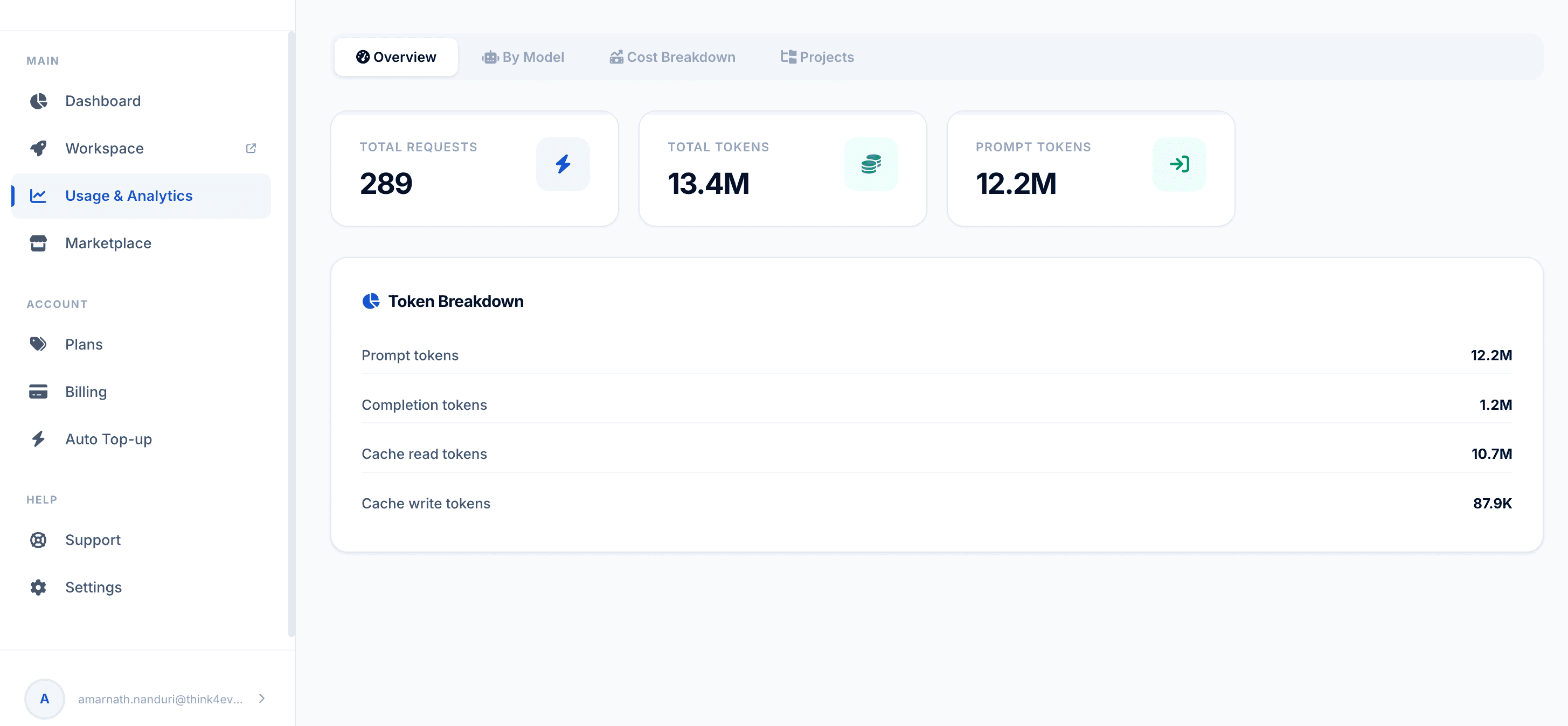Click the Auto Top-up bolt icon

point(38,439)
